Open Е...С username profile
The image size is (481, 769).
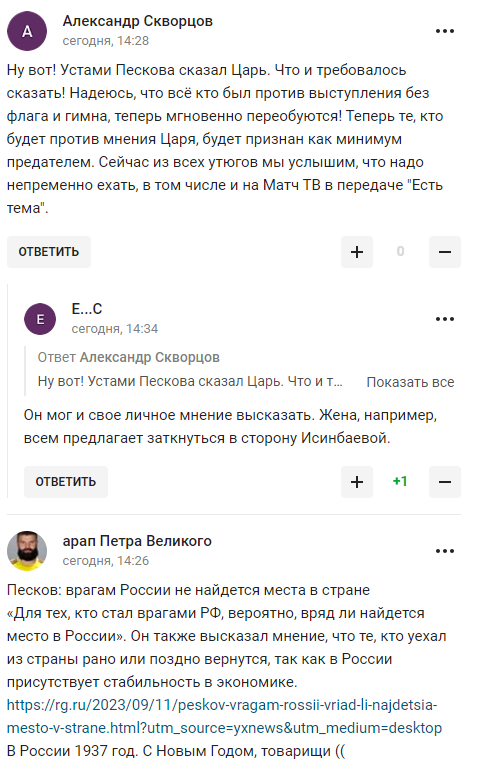pos(87,309)
